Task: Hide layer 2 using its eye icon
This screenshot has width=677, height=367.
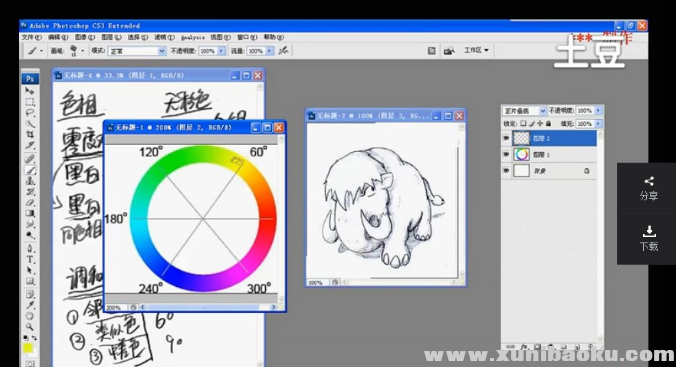Action: click(x=506, y=139)
